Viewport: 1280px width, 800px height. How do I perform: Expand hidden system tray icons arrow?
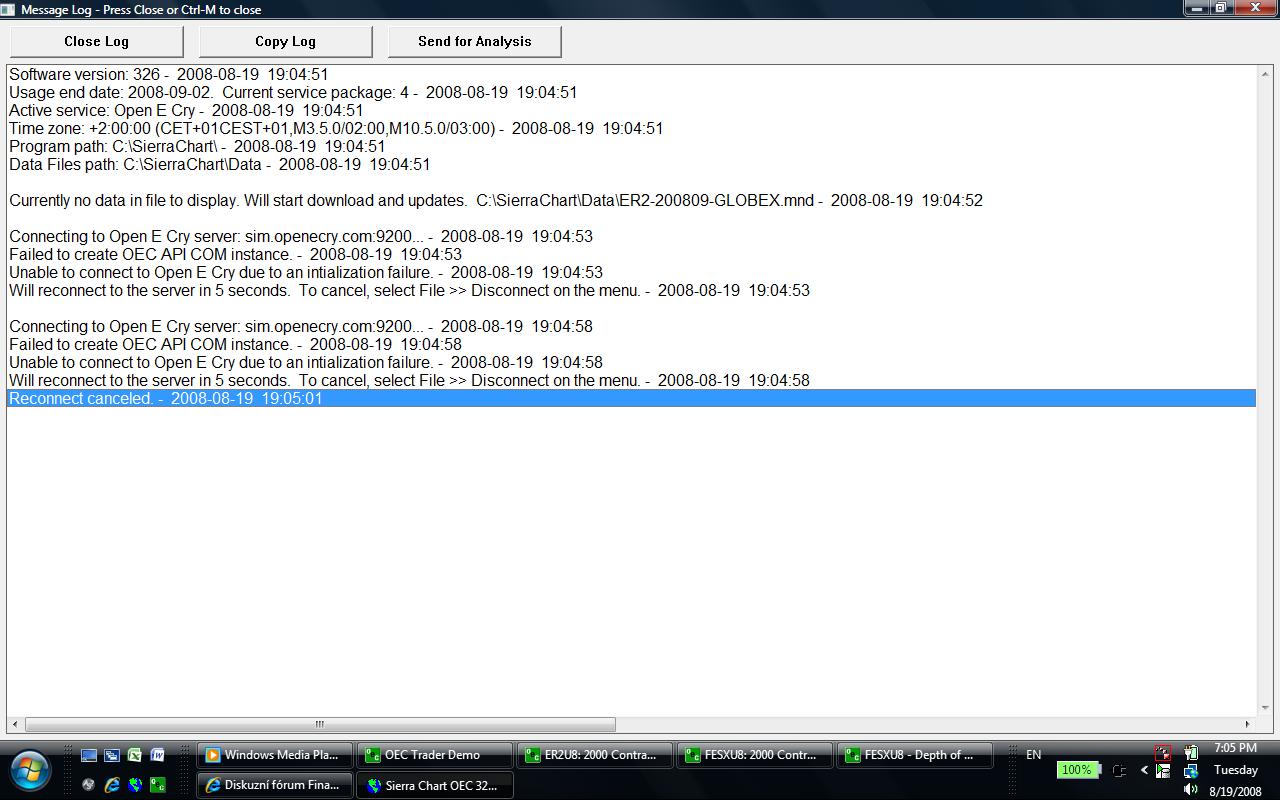click(x=1144, y=770)
